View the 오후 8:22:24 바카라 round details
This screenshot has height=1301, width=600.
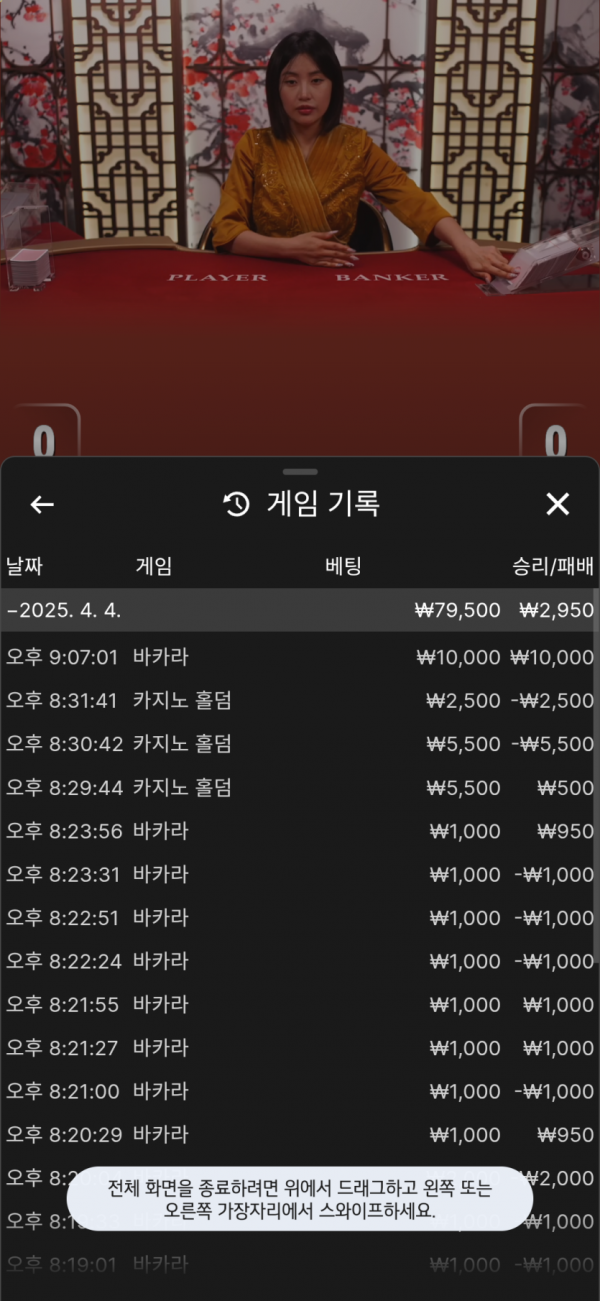(300, 961)
